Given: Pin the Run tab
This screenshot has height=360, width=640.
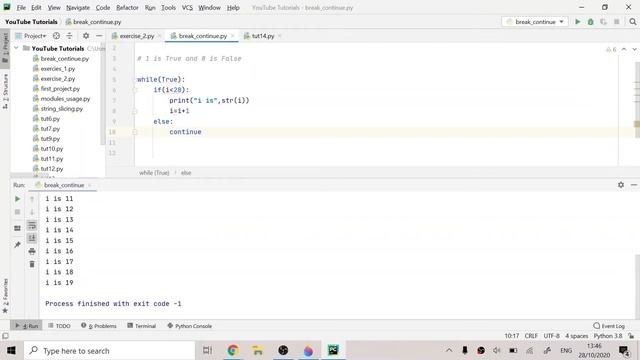Looking at the screenshot, I should point(18,244).
